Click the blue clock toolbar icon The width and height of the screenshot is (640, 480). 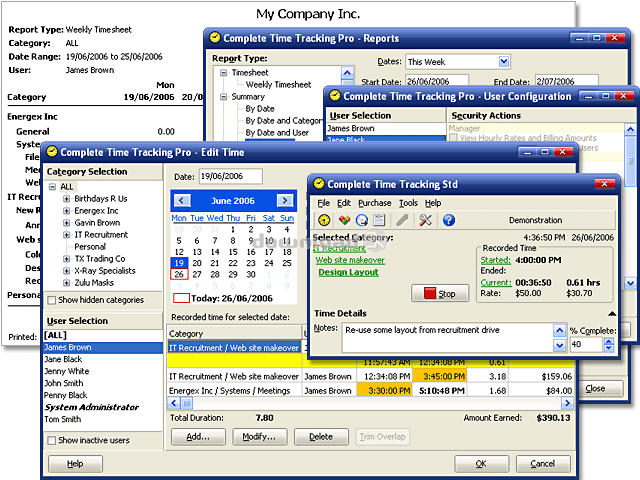point(362,220)
